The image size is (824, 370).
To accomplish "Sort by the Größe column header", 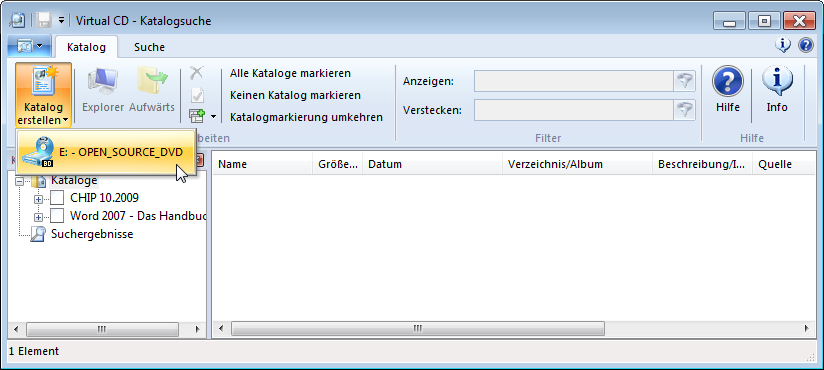I will point(338,164).
